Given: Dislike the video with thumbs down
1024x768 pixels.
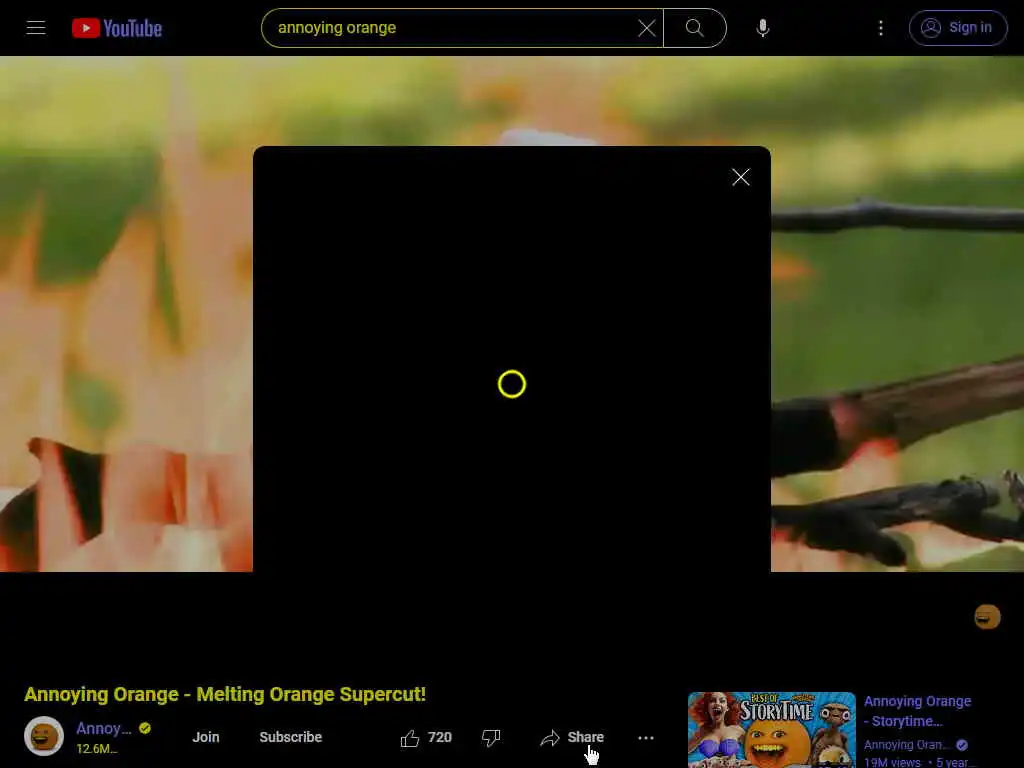Looking at the screenshot, I should [x=491, y=737].
